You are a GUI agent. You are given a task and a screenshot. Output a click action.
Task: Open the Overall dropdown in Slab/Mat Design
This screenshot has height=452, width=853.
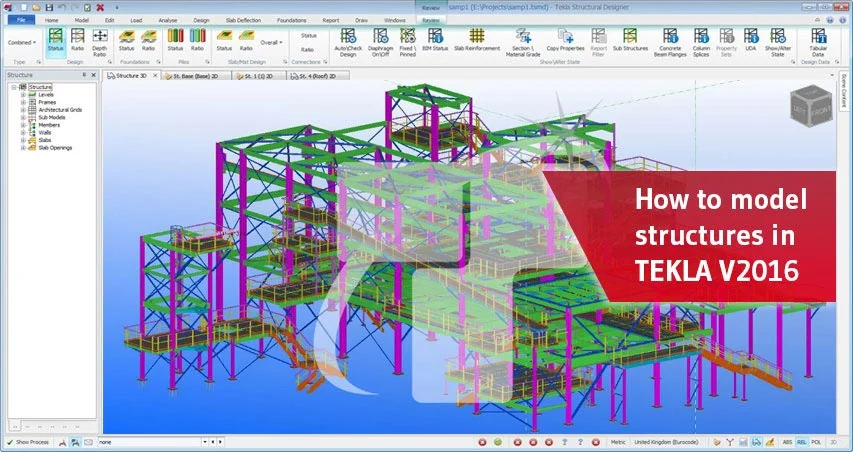coord(271,42)
